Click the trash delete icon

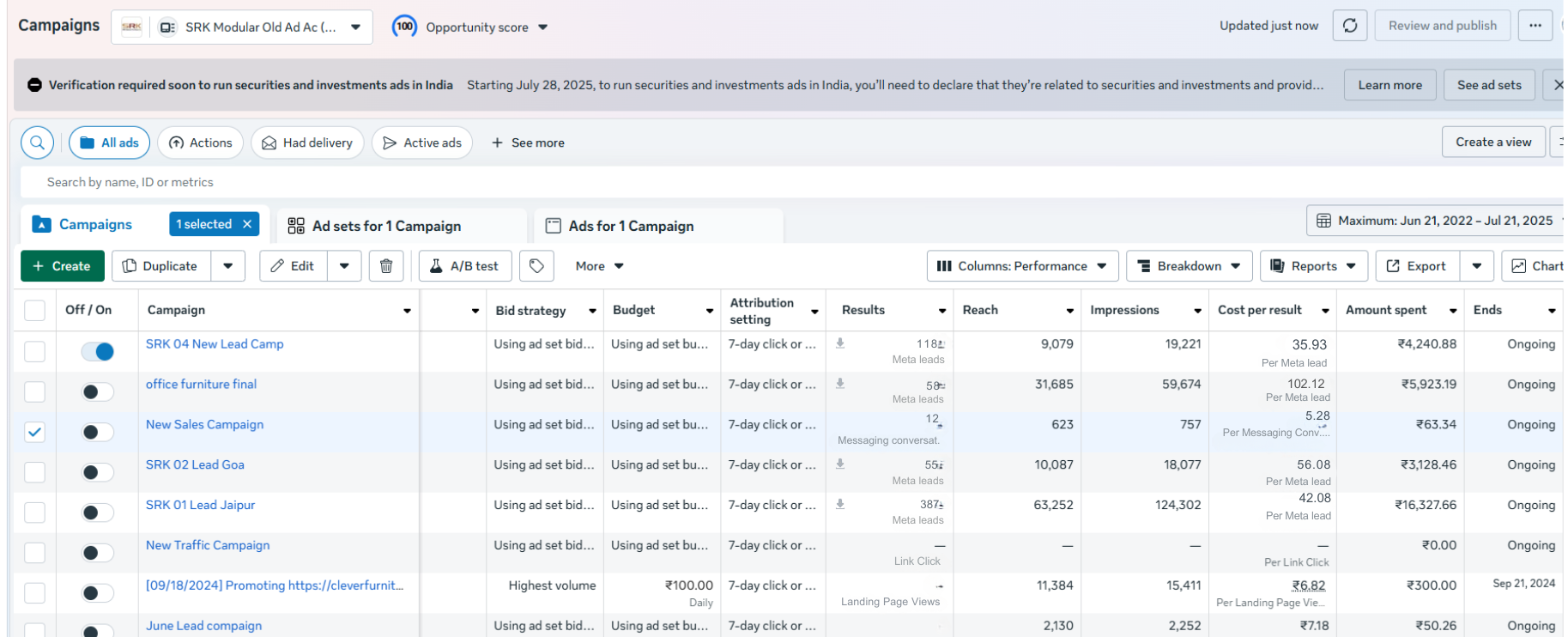[386, 266]
